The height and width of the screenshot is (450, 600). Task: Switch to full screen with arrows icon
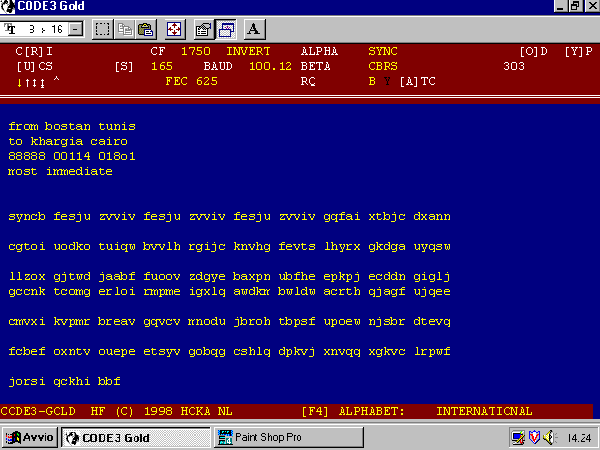(173, 28)
